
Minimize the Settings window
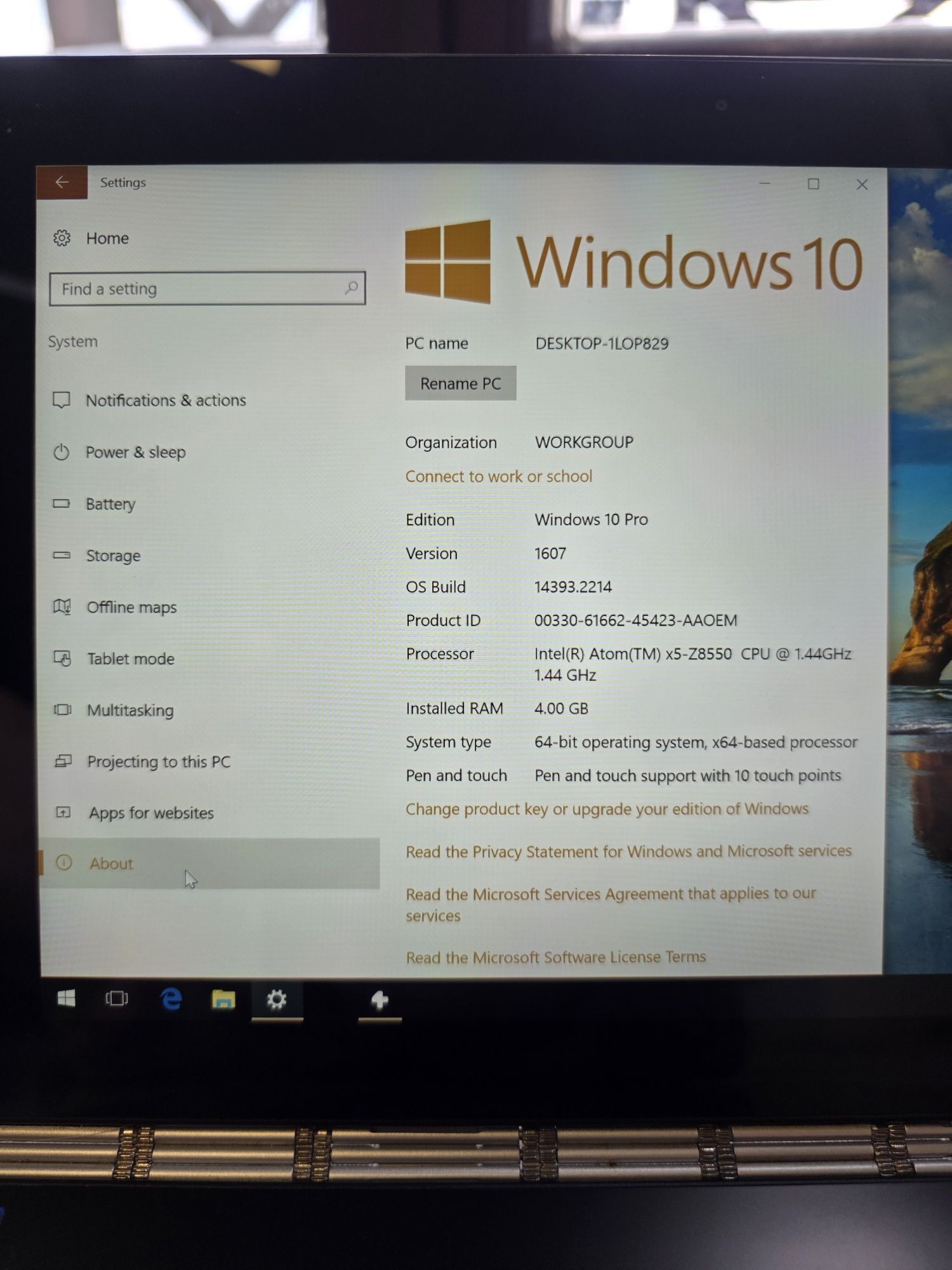coord(765,184)
